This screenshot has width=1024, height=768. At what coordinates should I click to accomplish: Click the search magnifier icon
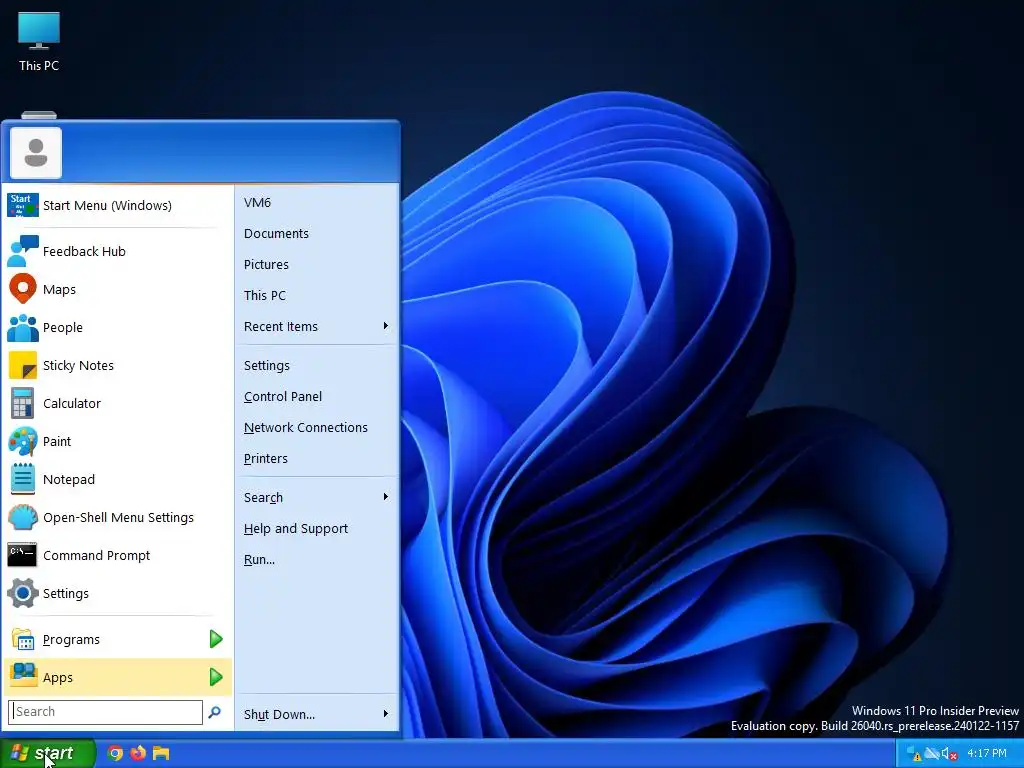214,712
